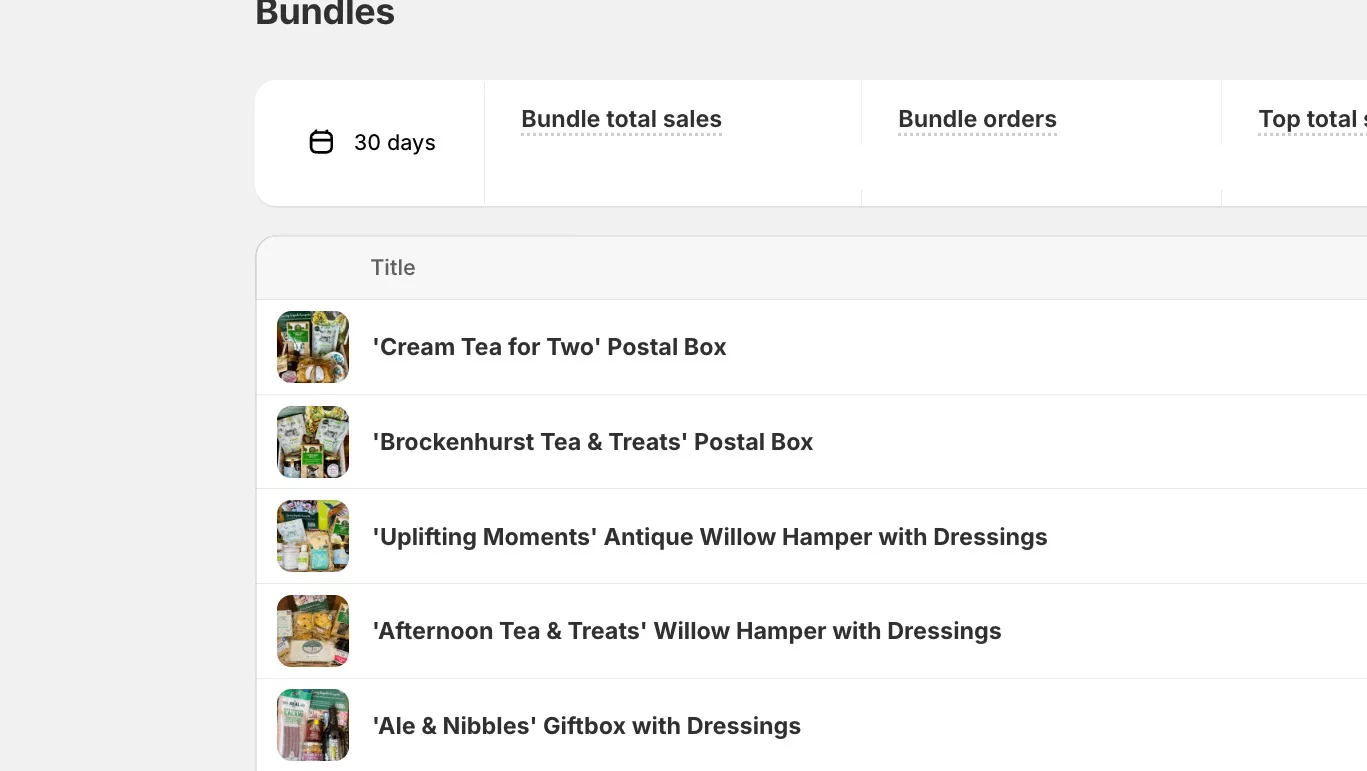Select the Bundle orders metric tab
The height and width of the screenshot is (771, 1367).
coord(977,119)
